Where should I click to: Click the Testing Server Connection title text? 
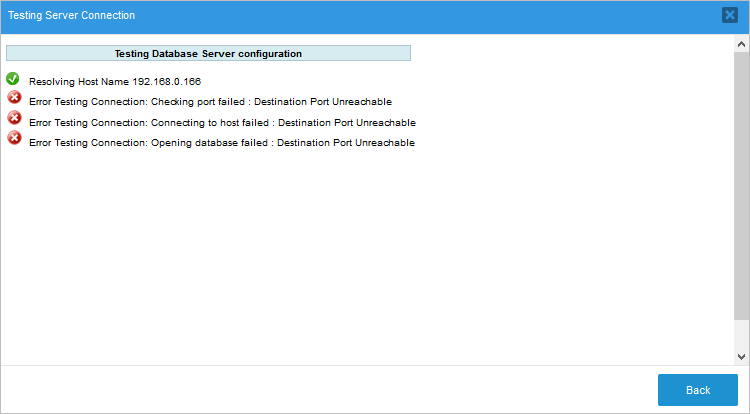pyautogui.click(x=71, y=16)
